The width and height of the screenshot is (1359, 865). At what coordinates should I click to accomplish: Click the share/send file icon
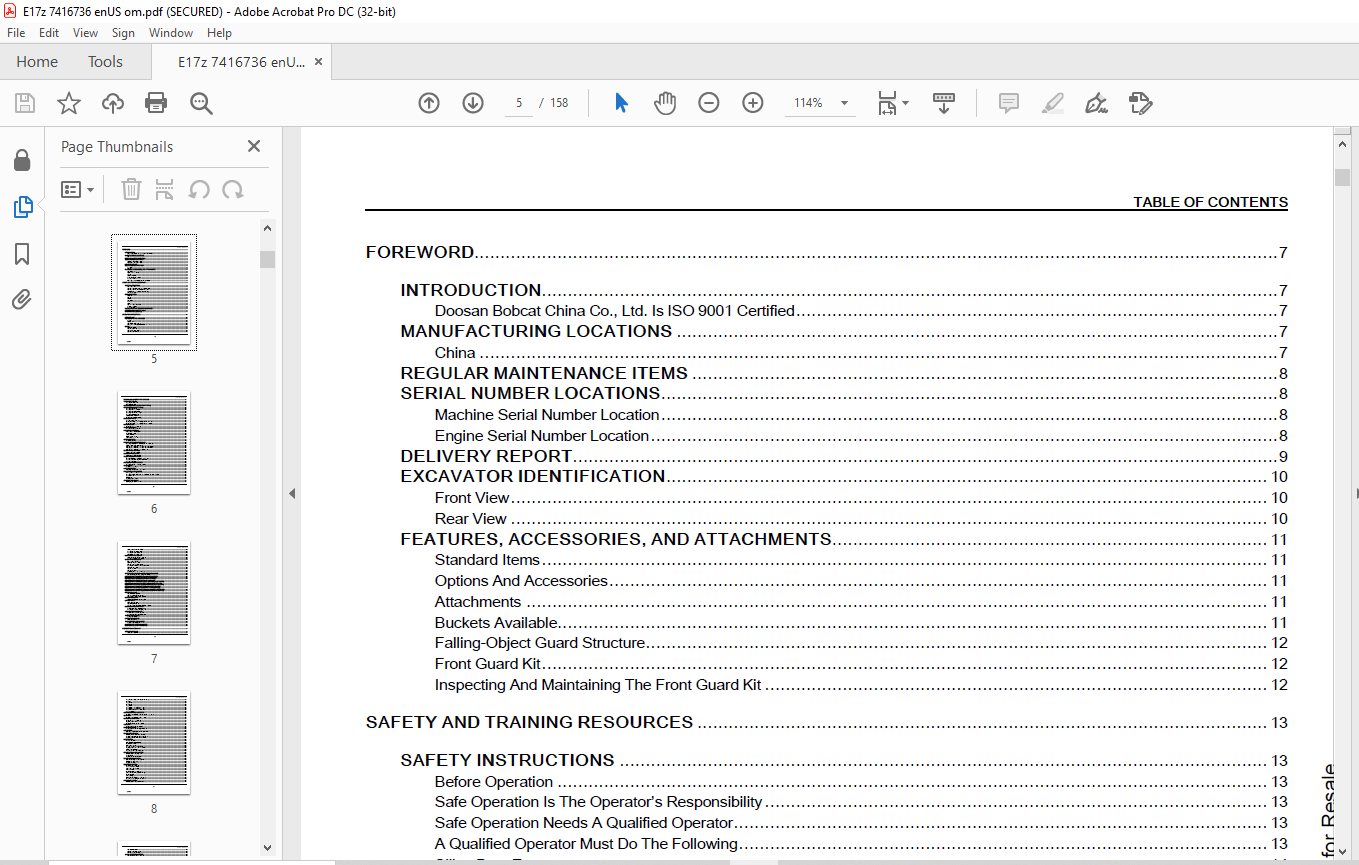[x=1140, y=103]
